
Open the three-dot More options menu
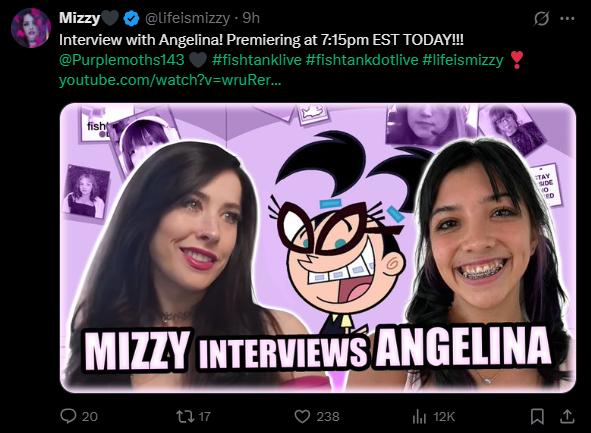pyautogui.click(x=567, y=18)
